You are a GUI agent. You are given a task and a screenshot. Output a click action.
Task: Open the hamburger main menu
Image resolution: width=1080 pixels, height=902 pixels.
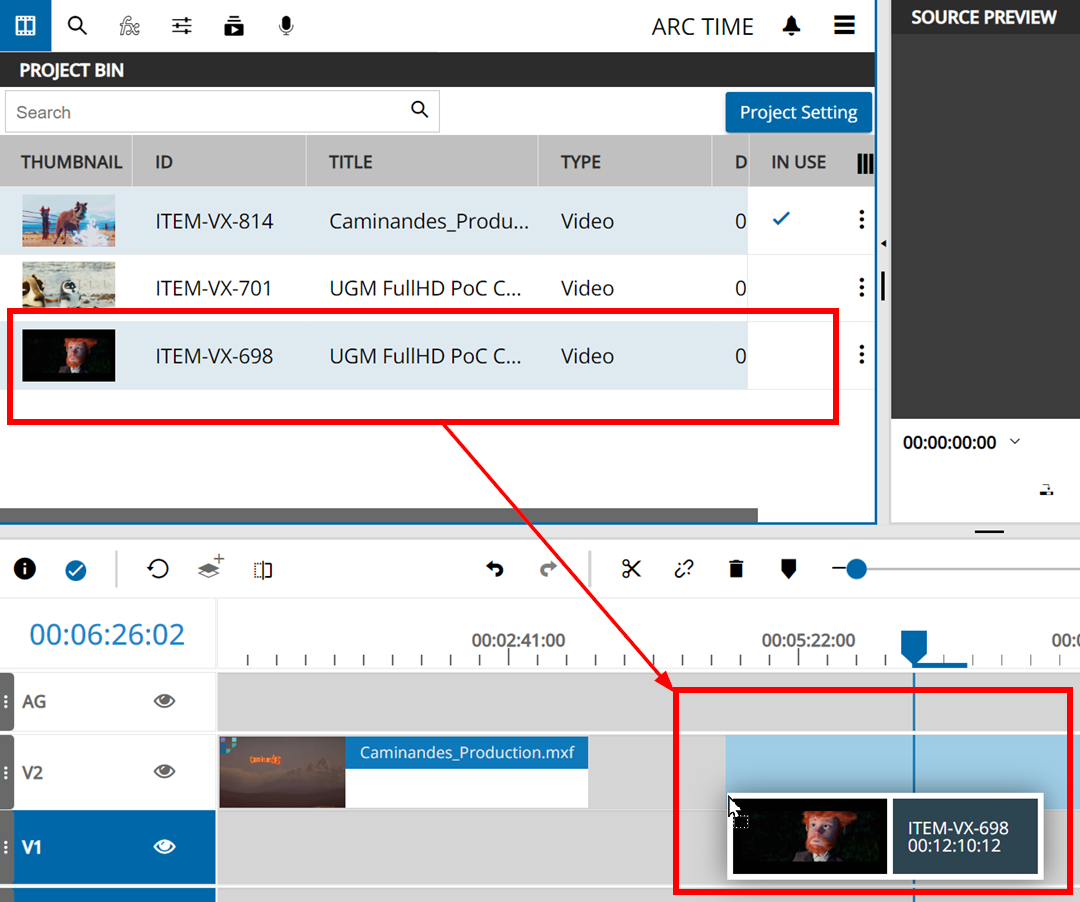pyautogui.click(x=844, y=26)
